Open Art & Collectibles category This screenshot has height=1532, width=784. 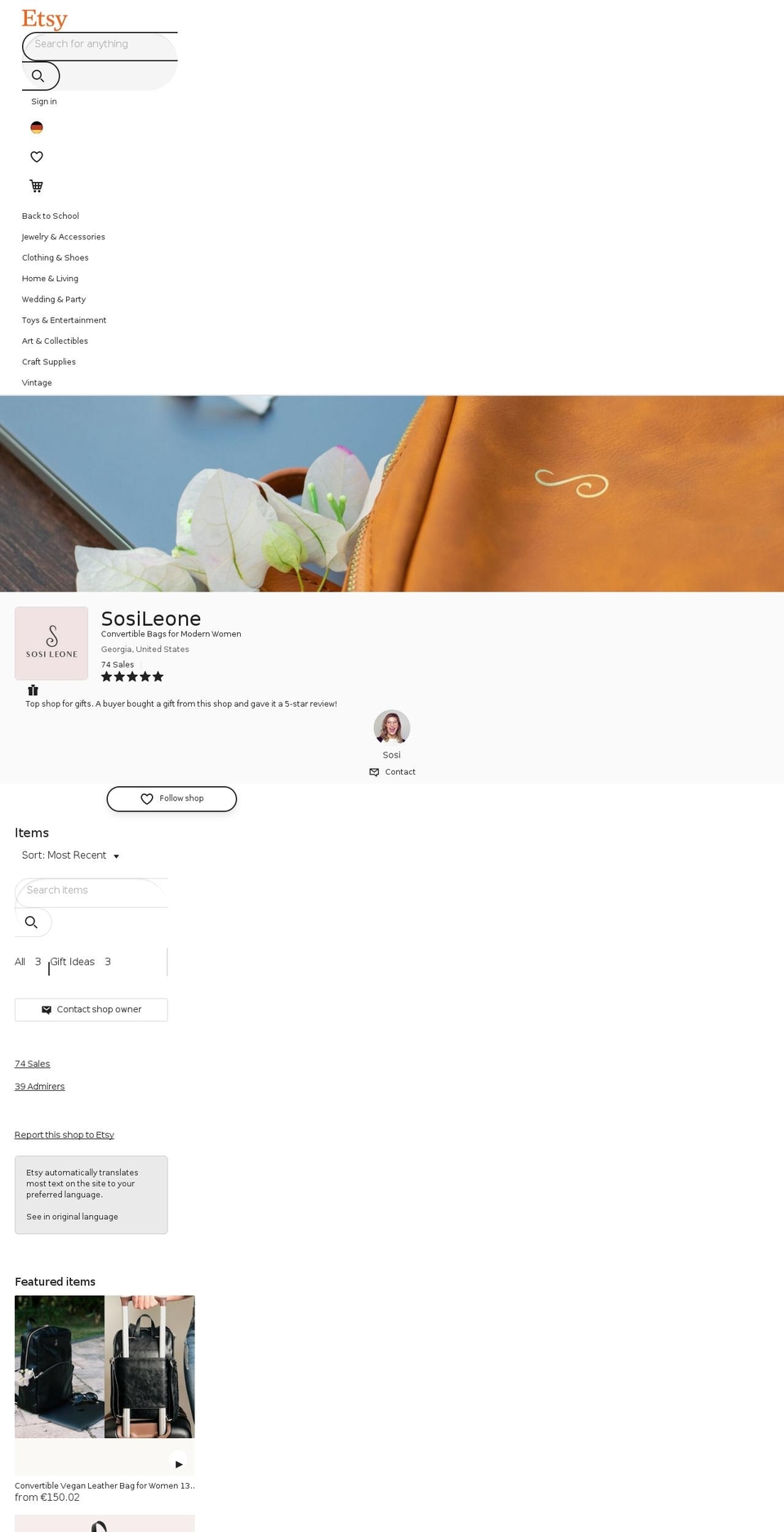tap(56, 341)
